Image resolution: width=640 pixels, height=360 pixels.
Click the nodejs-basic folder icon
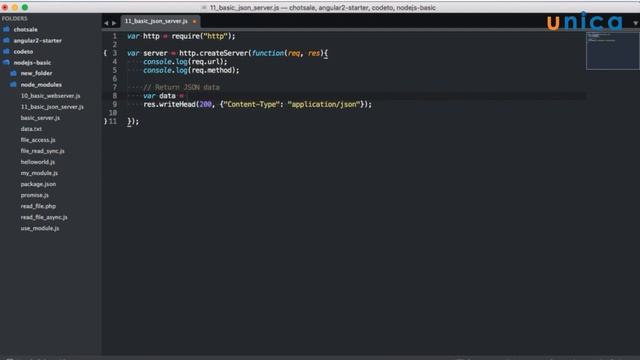tap(6, 62)
